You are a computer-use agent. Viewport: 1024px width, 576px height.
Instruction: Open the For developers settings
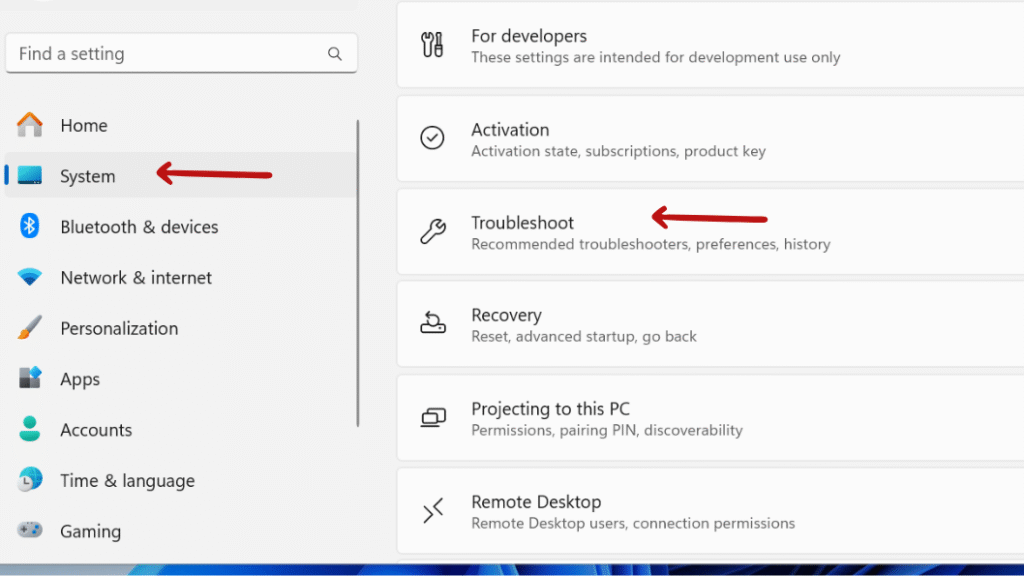tap(711, 45)
